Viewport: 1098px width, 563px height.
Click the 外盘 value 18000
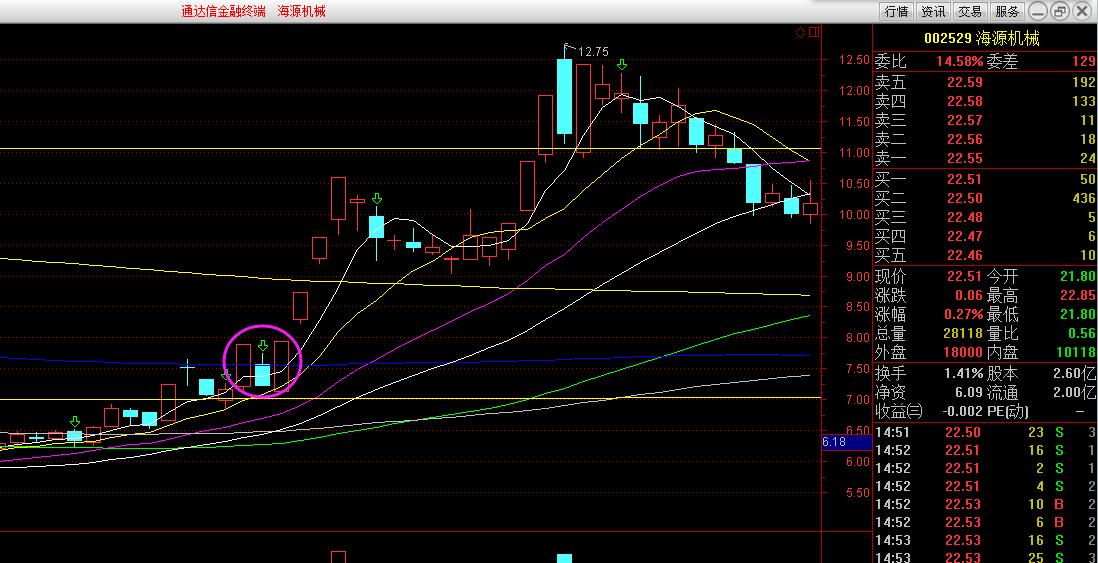pos(964,352)
